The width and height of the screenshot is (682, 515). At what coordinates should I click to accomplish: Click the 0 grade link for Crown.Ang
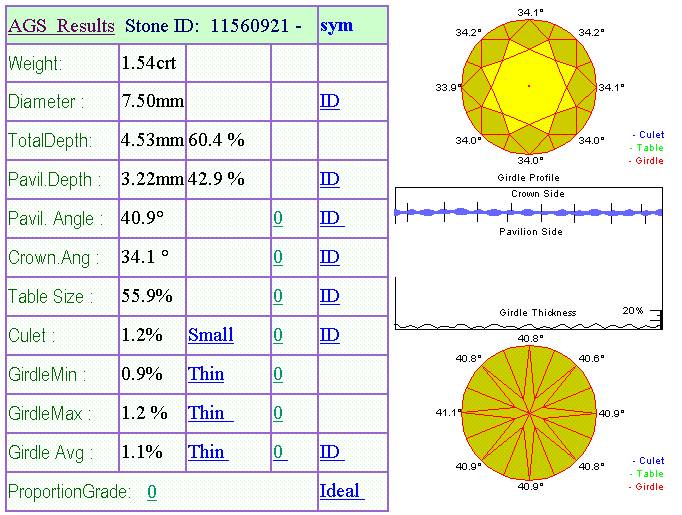pyautogui.click(x=278, y=257)
